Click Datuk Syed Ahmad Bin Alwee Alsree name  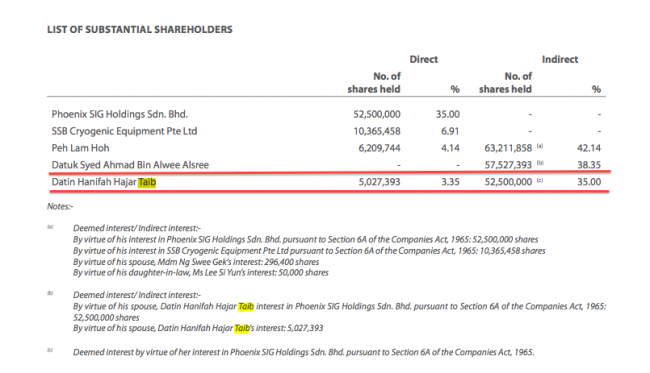point(130,165)
